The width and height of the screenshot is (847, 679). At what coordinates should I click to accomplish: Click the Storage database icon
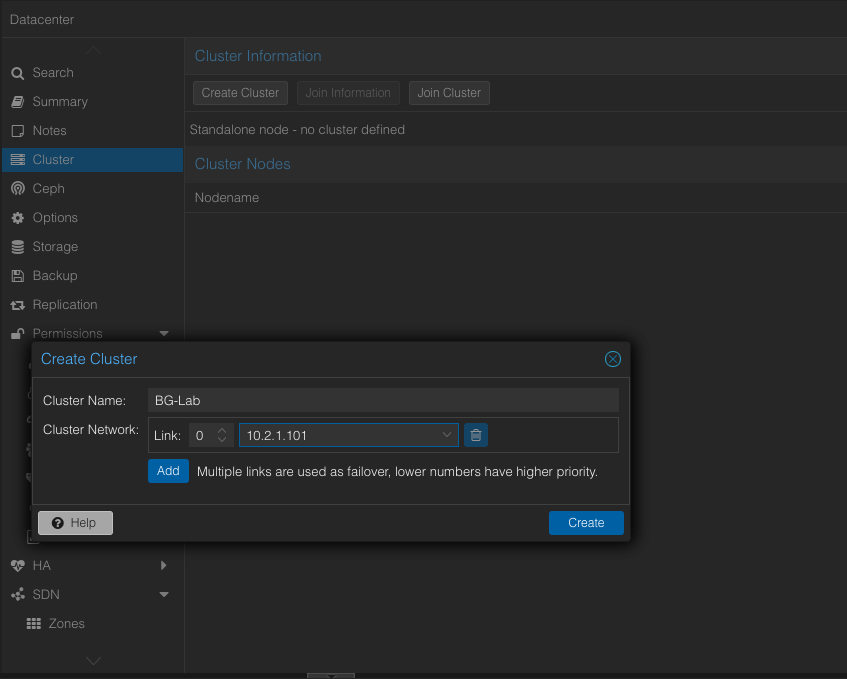click(x=17, y=247)
